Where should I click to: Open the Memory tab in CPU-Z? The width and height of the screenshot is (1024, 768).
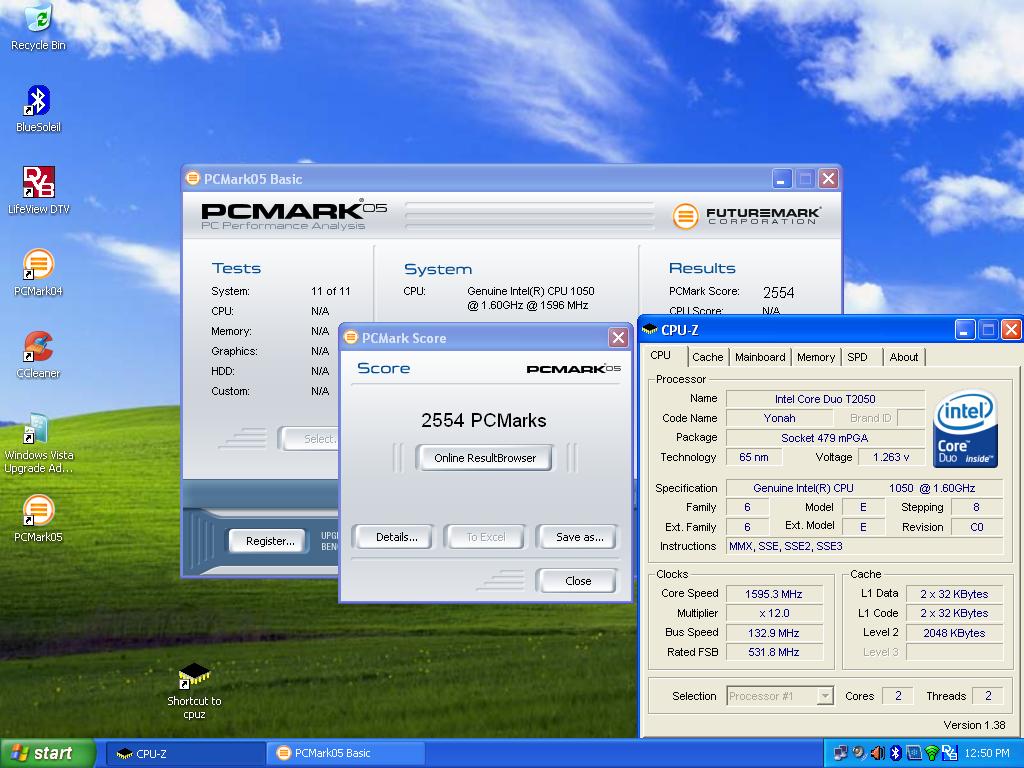[x=816, y=357]
